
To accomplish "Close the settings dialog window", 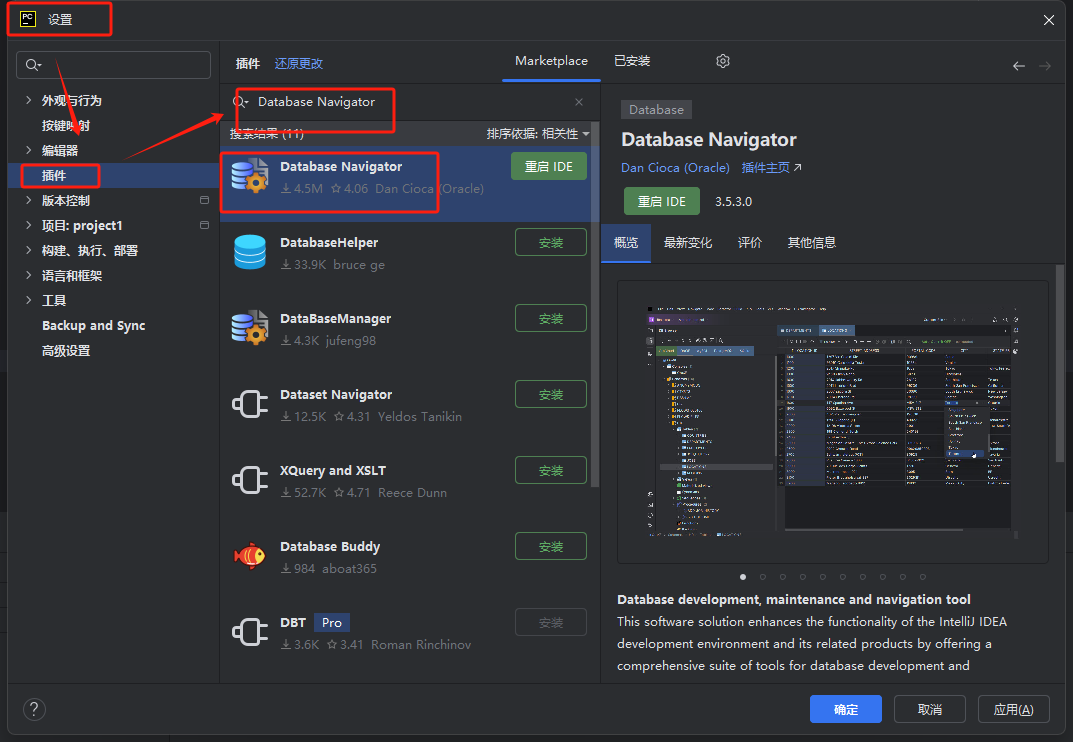I will 1048,20.
